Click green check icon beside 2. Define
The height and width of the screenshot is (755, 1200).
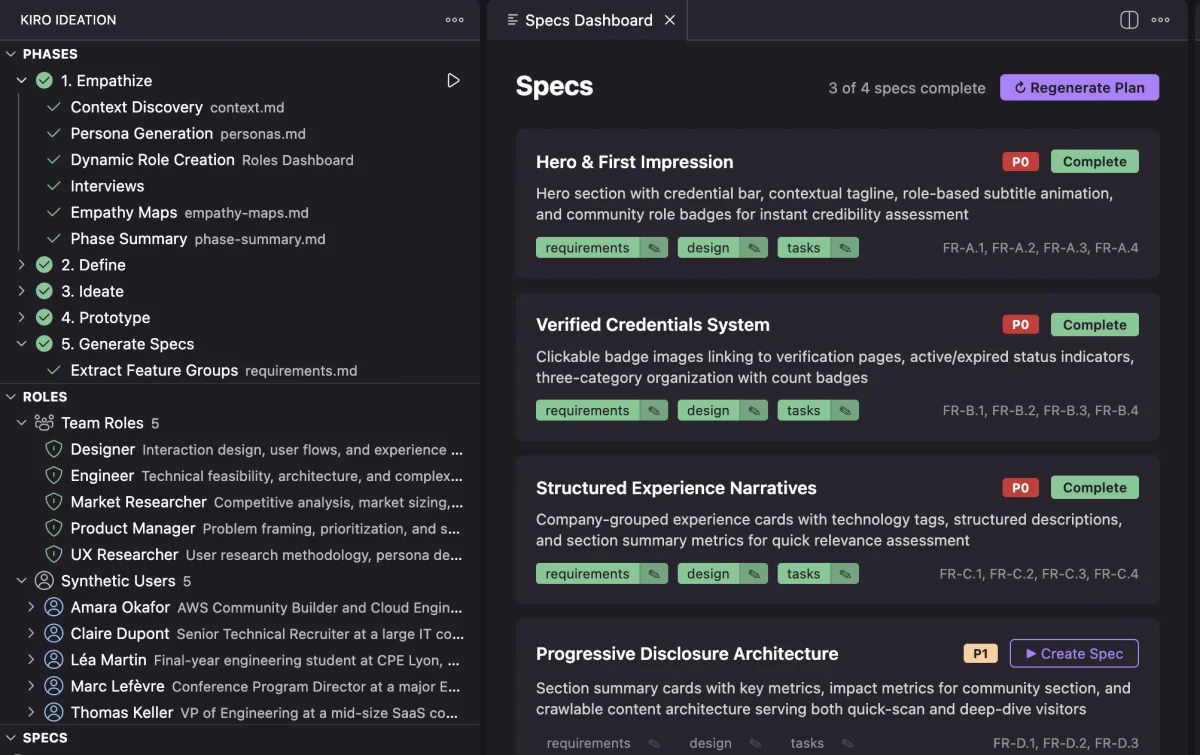point(44,265)
